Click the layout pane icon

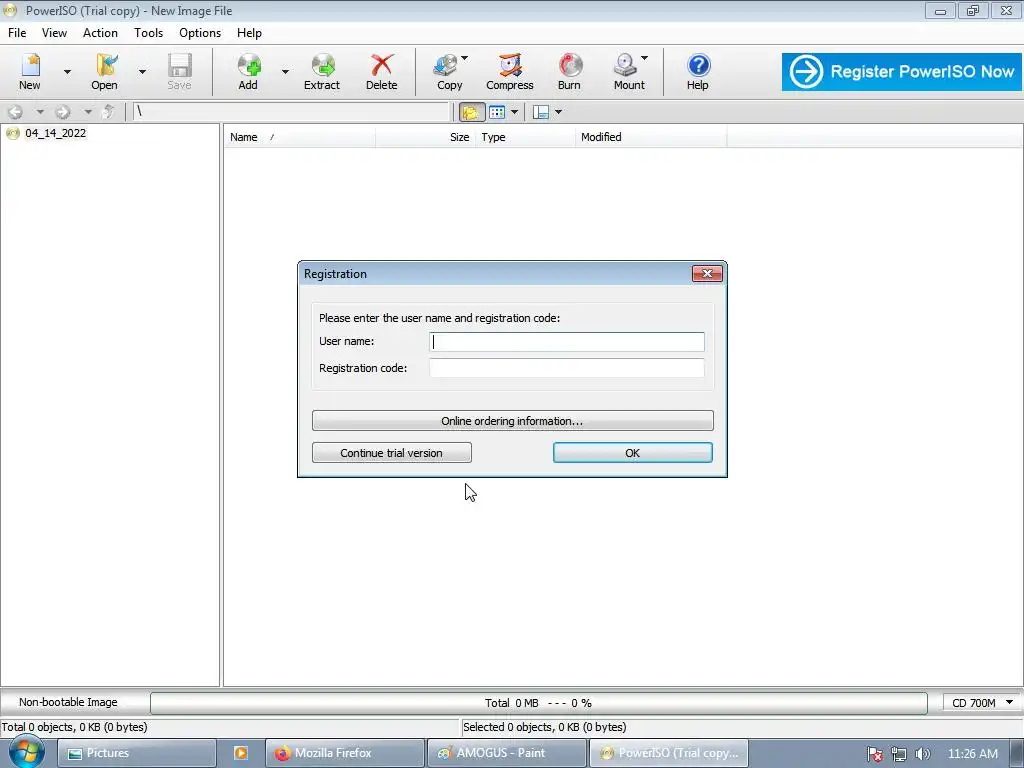click(541, 112)
